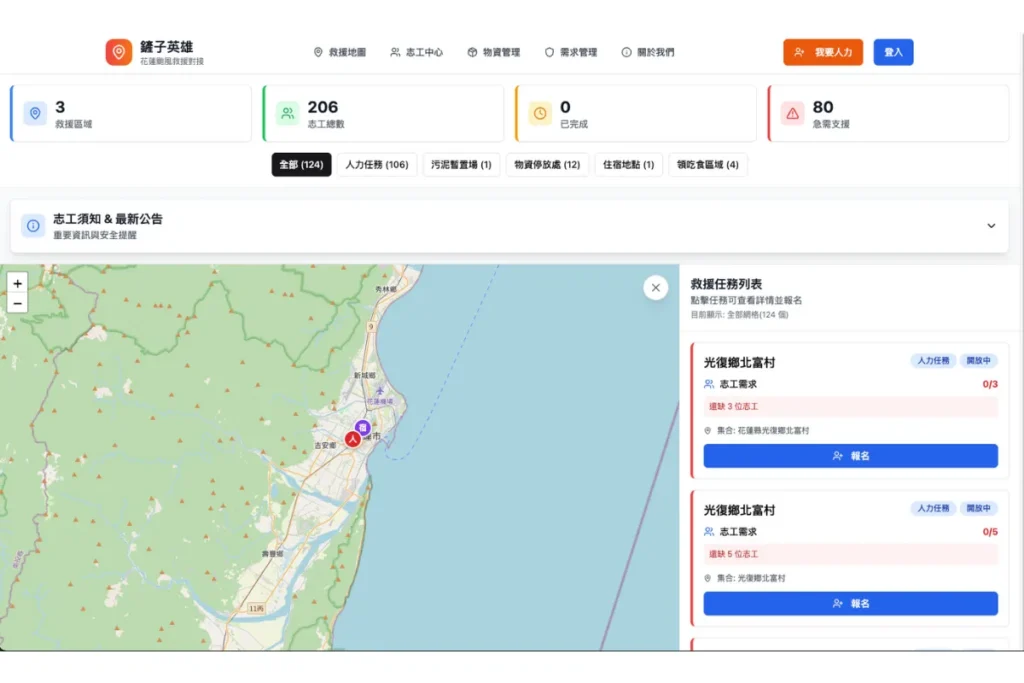Open 志工中心 in the navigation menu
Screen dimensions: 1024x683
coord(417,52)
